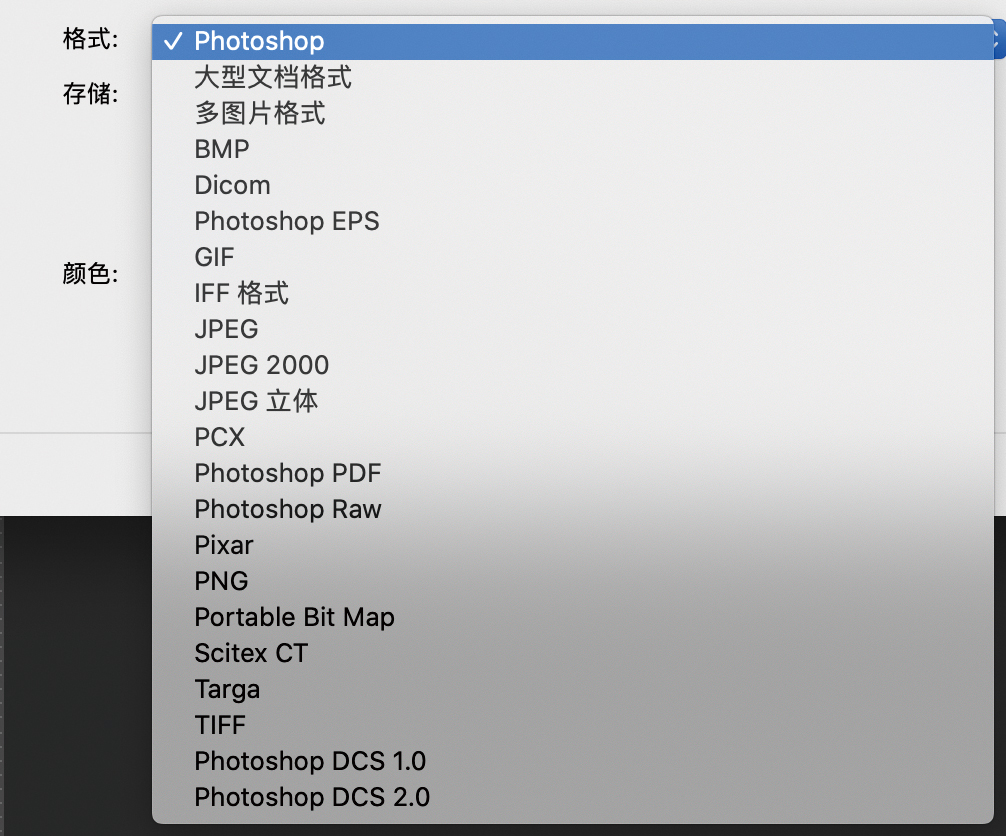Select Photoshop EPS format
Screen dimensions: 1006x836
[x=572, y=221]
